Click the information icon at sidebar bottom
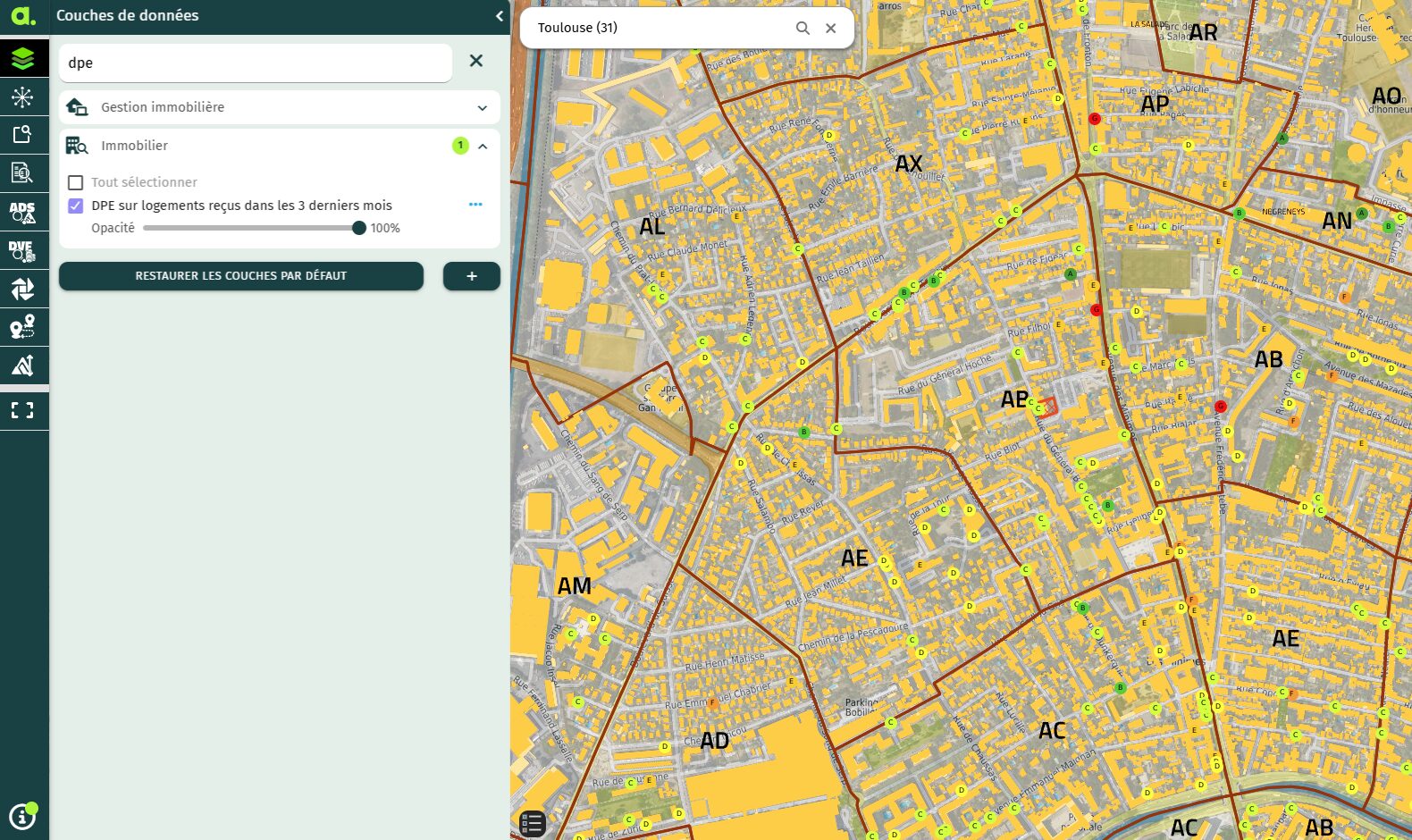Screen dimensions: 1412x840 pyautogui.click(x=21, y=816)
